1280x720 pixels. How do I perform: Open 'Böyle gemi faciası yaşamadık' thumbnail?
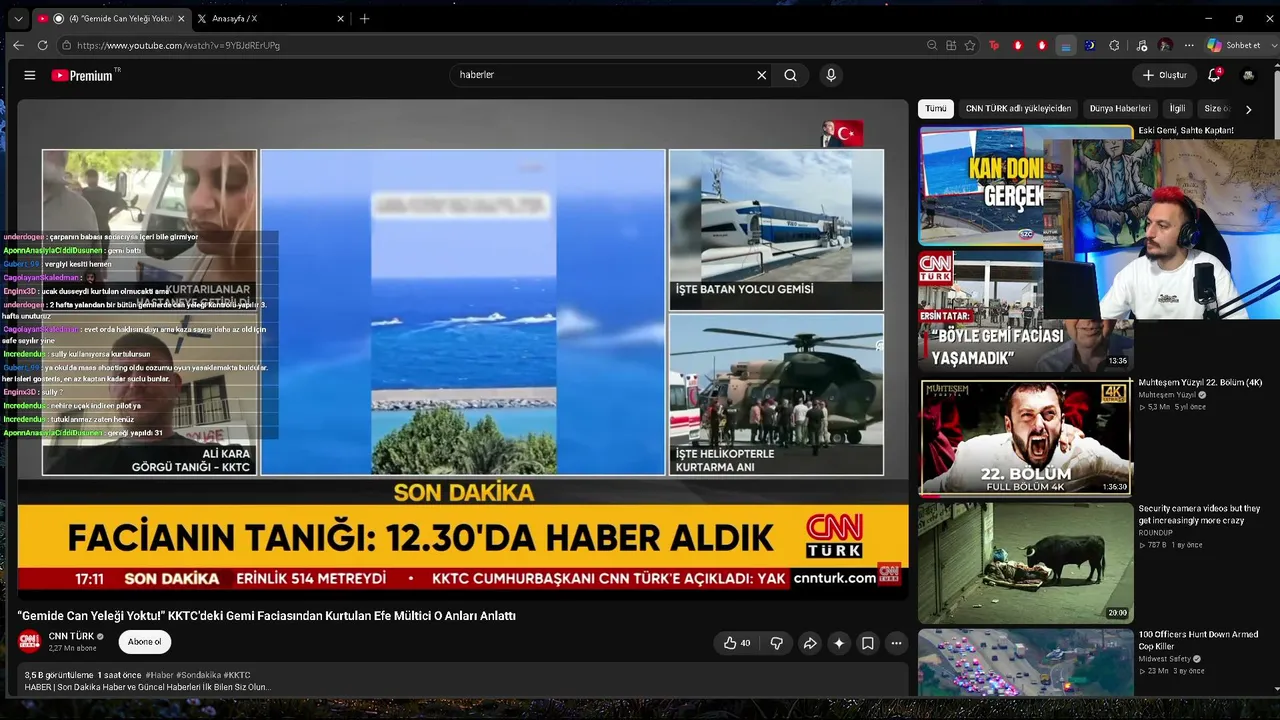pos(1025,311)
